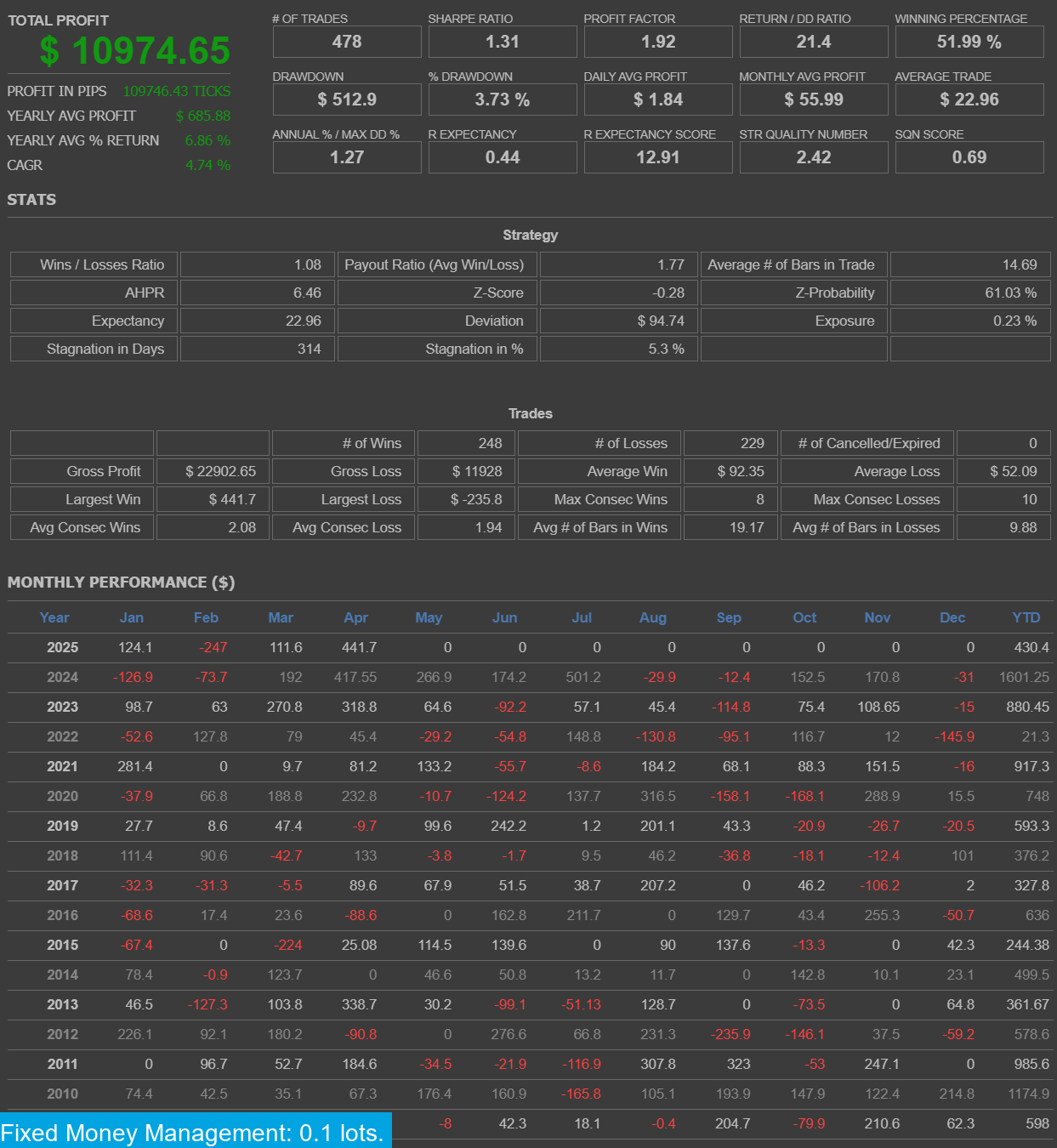The width and height of the screenshot is (1057, 1148).
Task: Select the Jan column header
Action: click(132, 617)
